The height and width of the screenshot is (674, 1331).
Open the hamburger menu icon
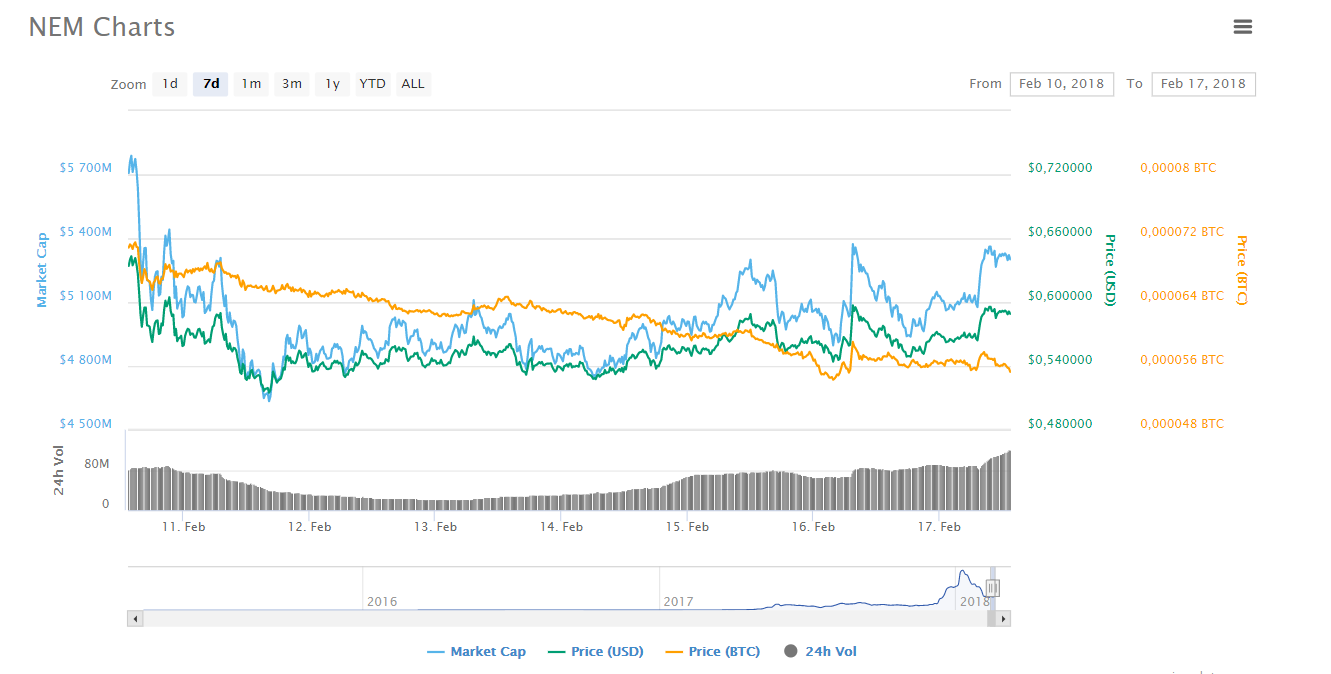click(1243, 26)
